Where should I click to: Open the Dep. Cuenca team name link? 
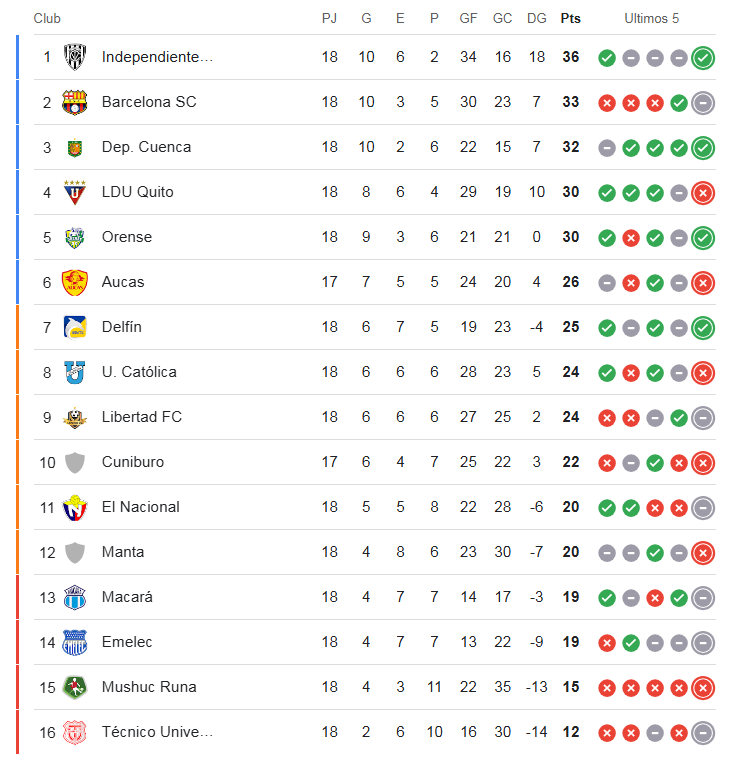[x=146, y=147]
